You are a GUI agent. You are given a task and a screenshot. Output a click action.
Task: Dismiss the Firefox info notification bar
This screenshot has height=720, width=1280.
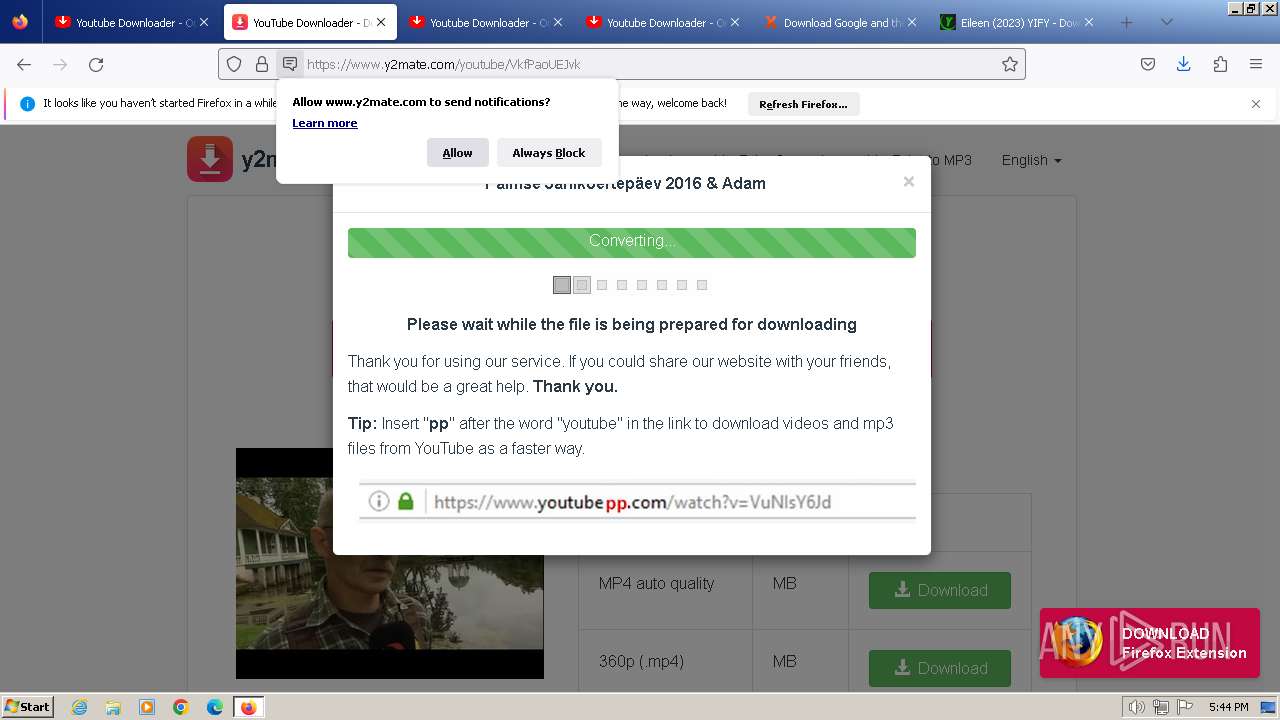pos(1256,104)
